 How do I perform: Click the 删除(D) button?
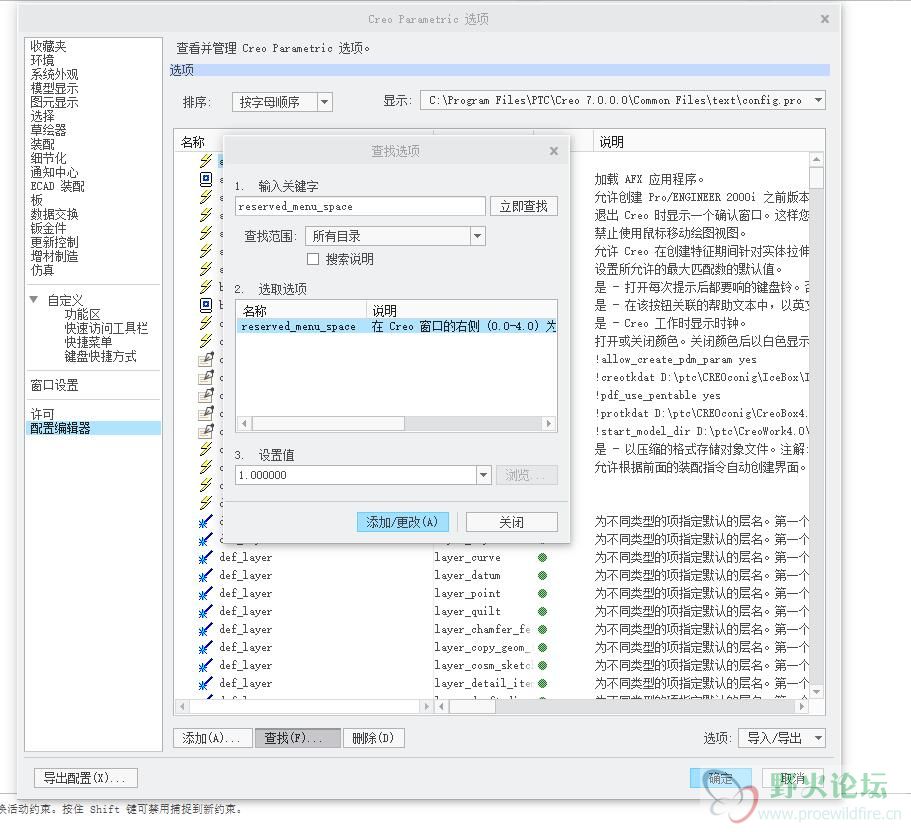373,738
